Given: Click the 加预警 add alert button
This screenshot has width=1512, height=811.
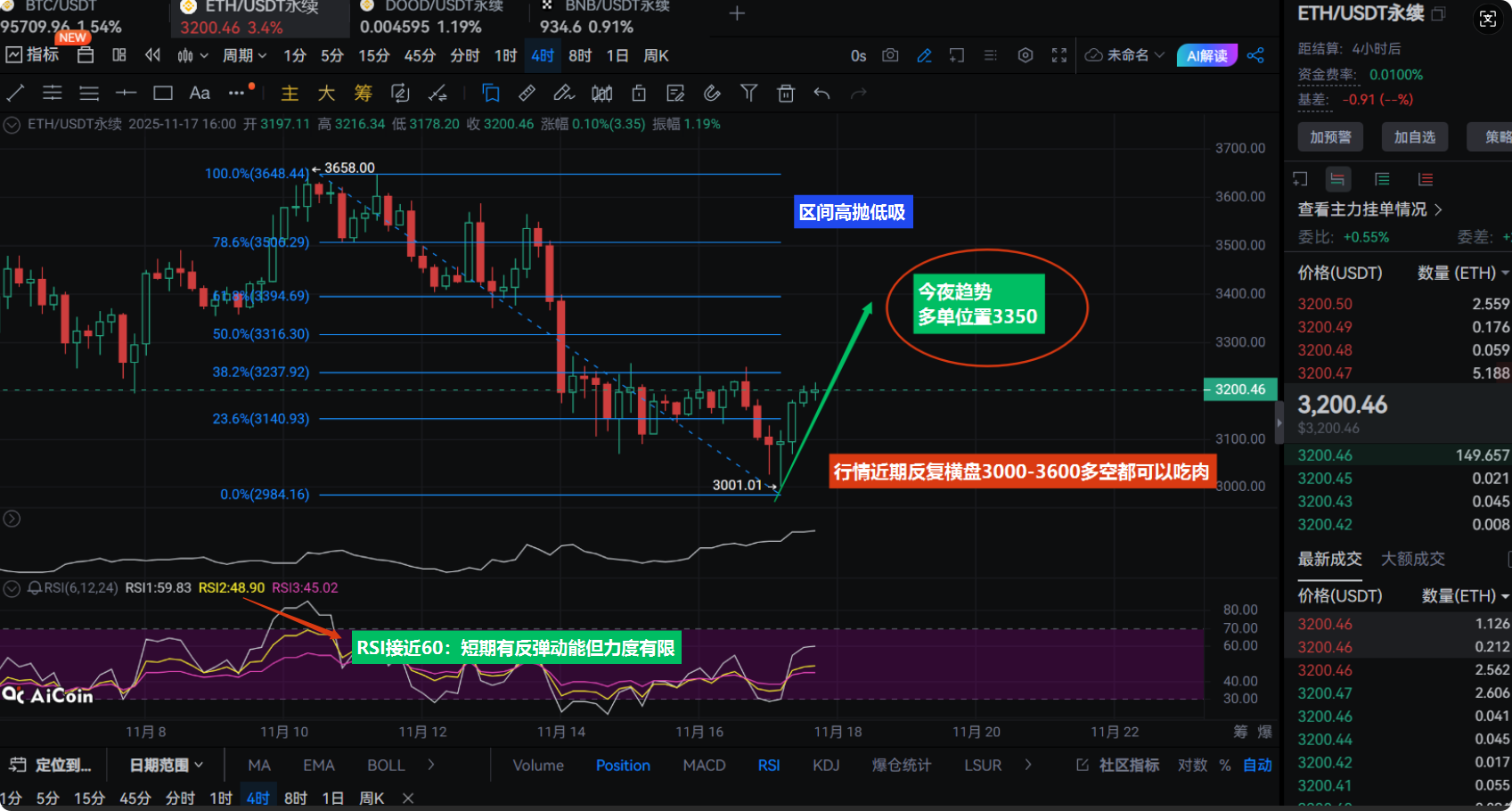Looking at the screenshot, I should pos(1330,136).
